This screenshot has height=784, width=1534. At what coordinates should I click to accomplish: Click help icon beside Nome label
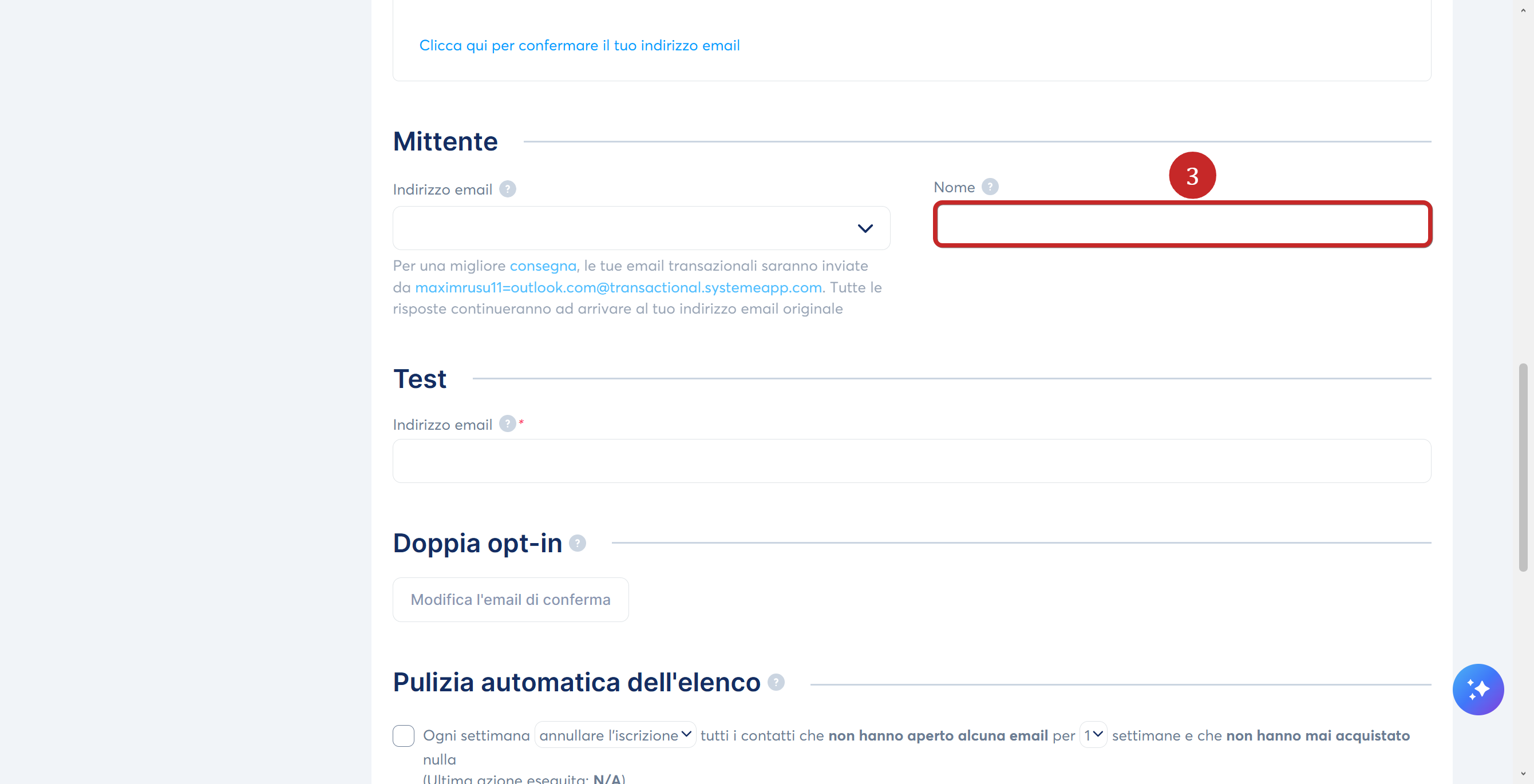[990, 187]
